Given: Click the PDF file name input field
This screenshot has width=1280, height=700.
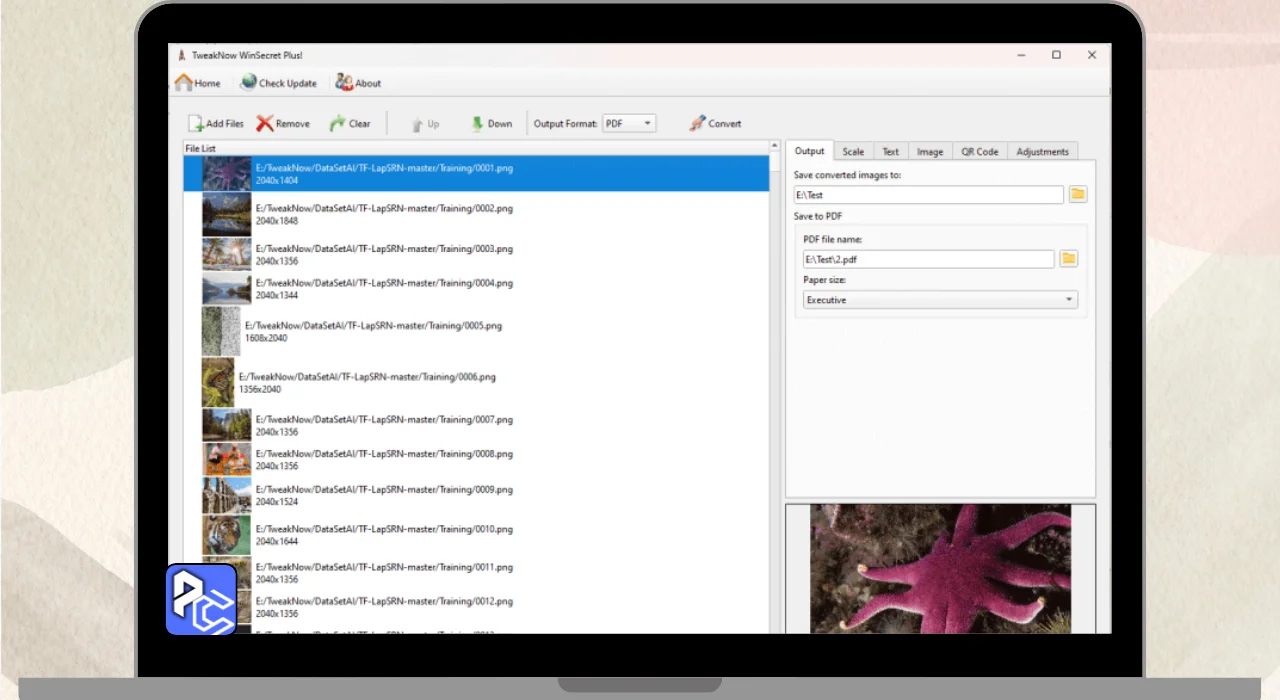Looking at the screenshot, I should [927, 259].
